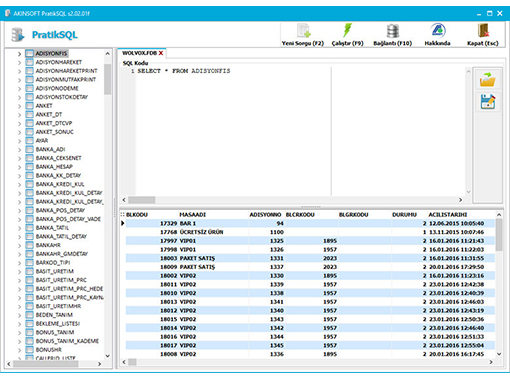The image size is (510, 380).
Task: Click the BARKOD_TIPI table icon
Action: click(30, 262)
